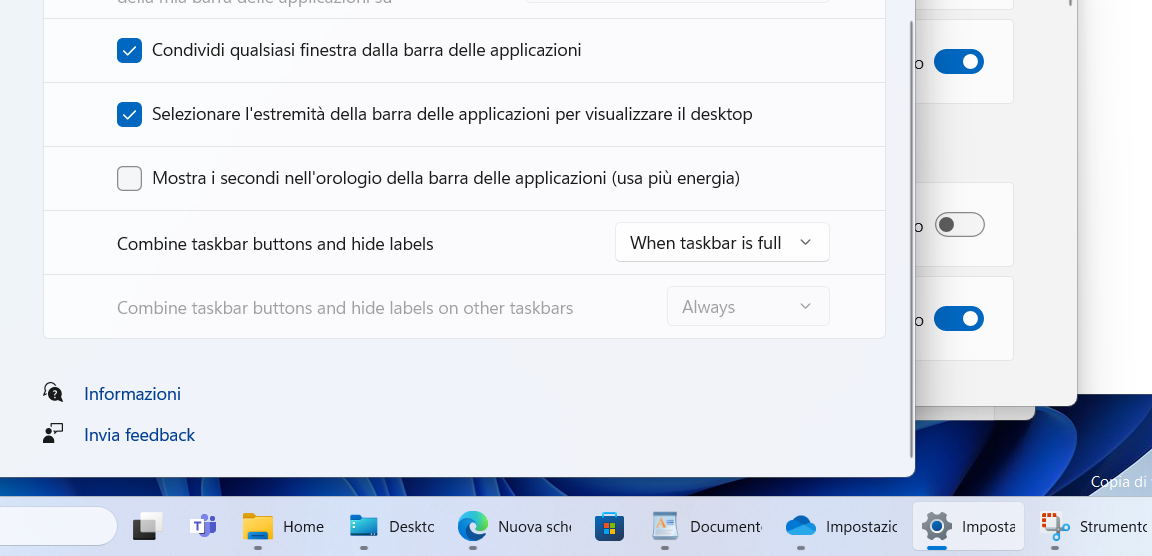
Task: Open Task View from the taskbar
Action: [x=148, y=526]
